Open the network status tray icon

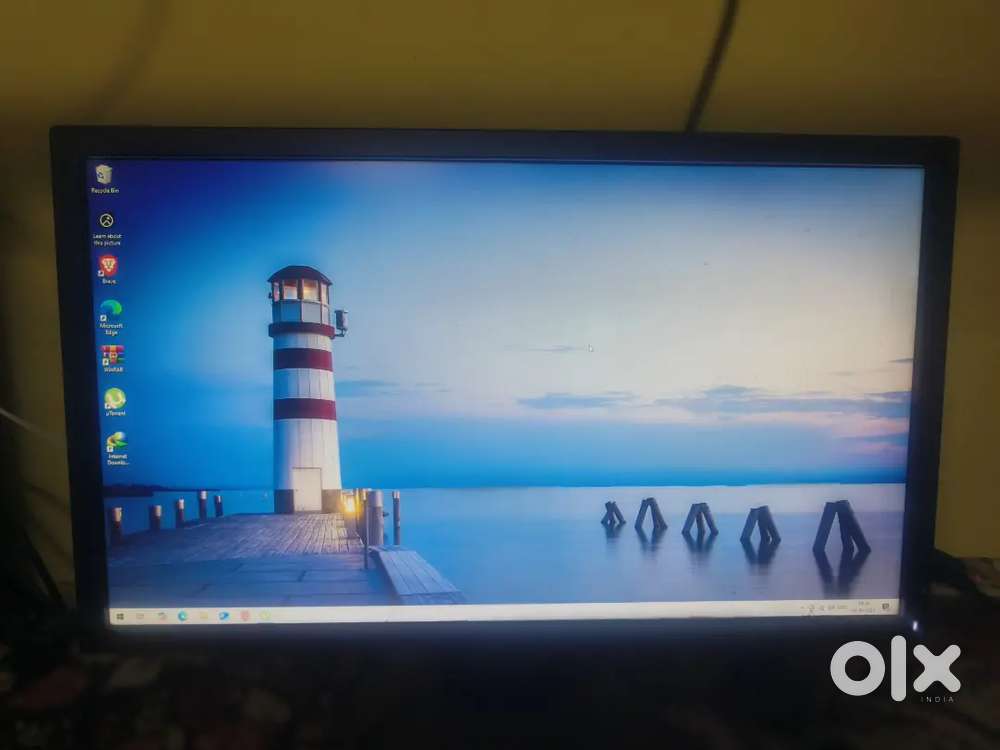point(811,608)
